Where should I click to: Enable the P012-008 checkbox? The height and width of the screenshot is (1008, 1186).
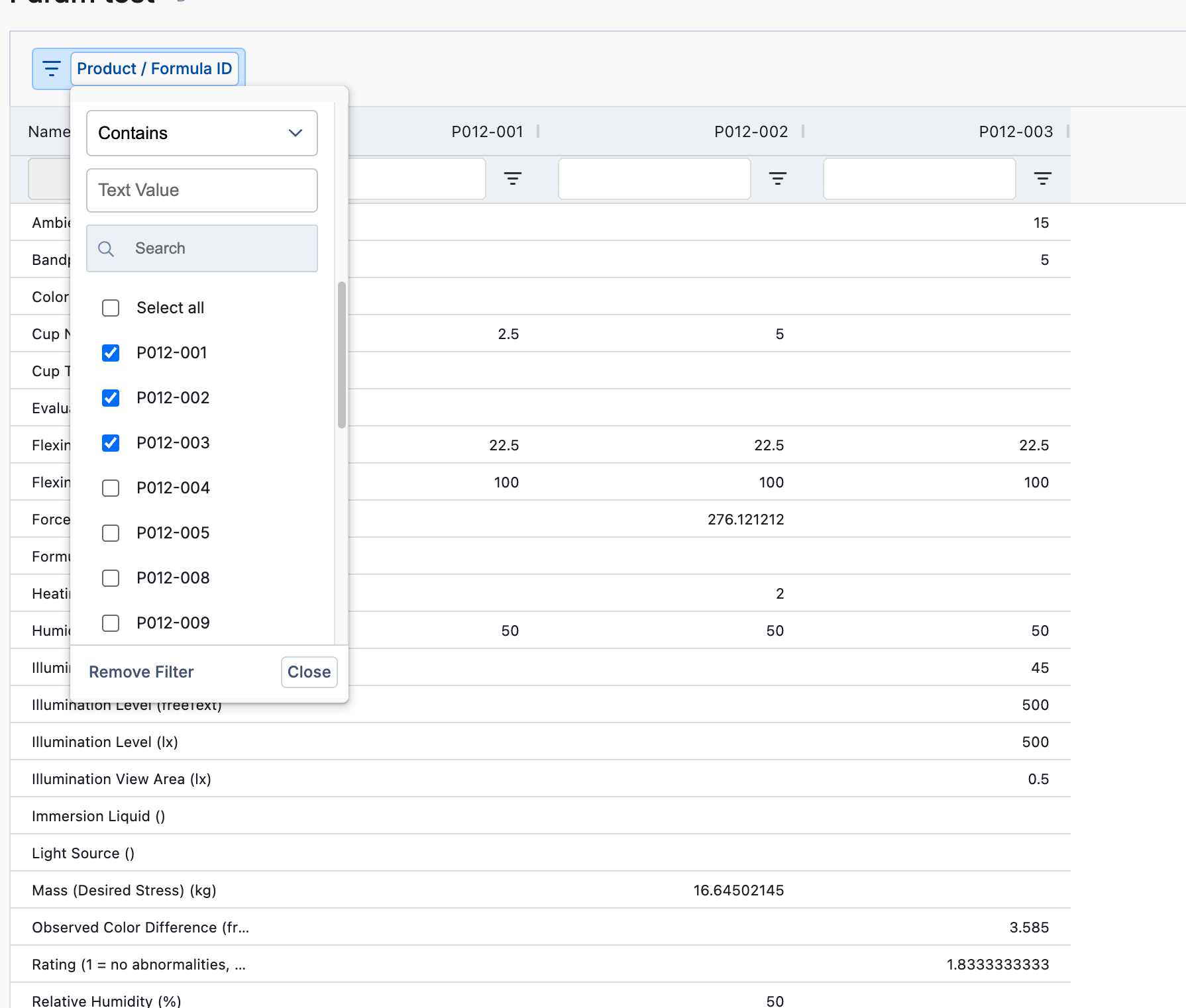click(111, 578)
